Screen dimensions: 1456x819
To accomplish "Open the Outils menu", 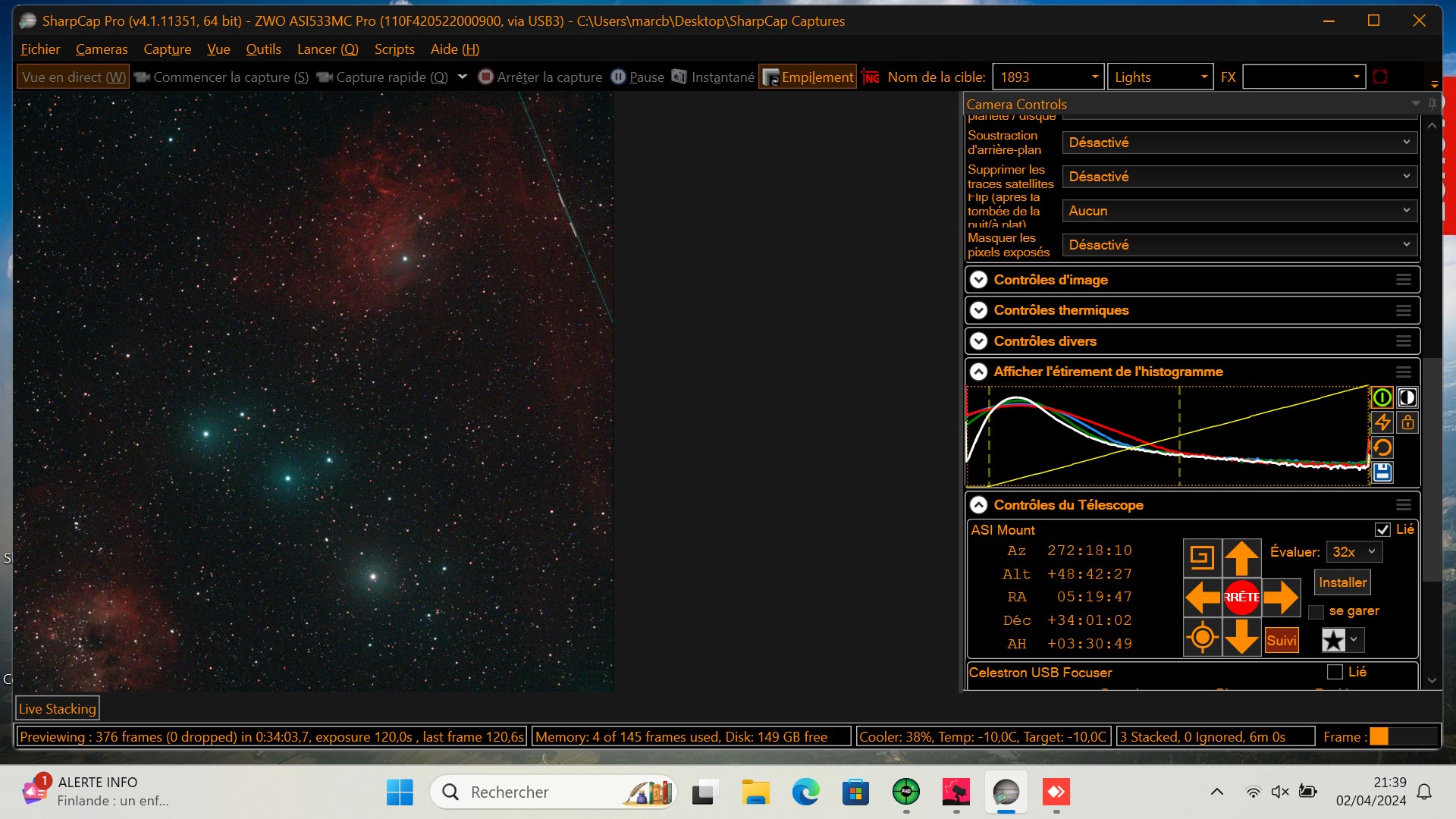I will [x=263, y=49].
